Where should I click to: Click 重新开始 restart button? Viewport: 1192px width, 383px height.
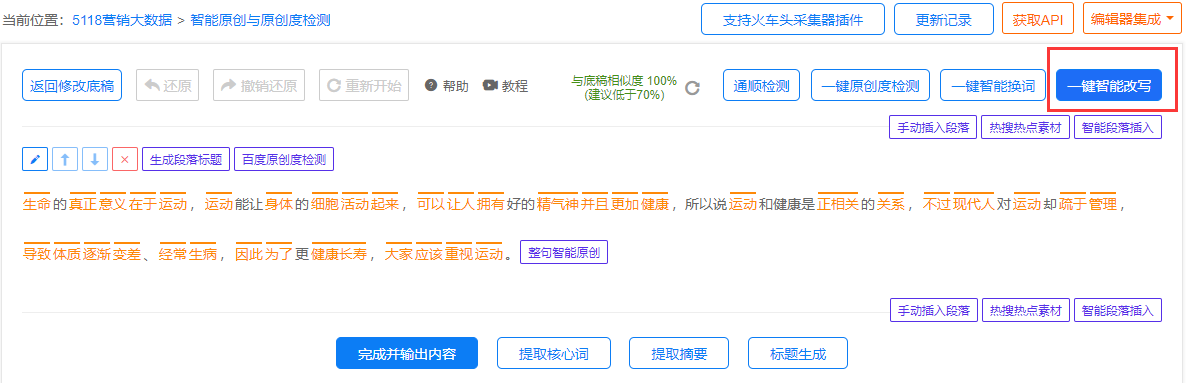coord(364,85)
